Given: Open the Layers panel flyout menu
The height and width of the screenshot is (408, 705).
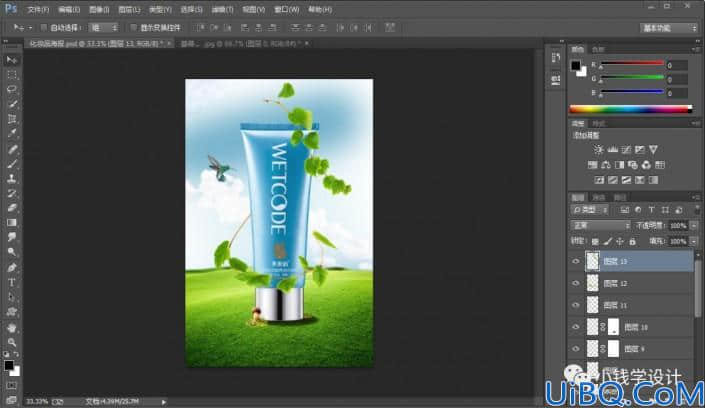Looking at the screenshot, I should pos(696,197).
